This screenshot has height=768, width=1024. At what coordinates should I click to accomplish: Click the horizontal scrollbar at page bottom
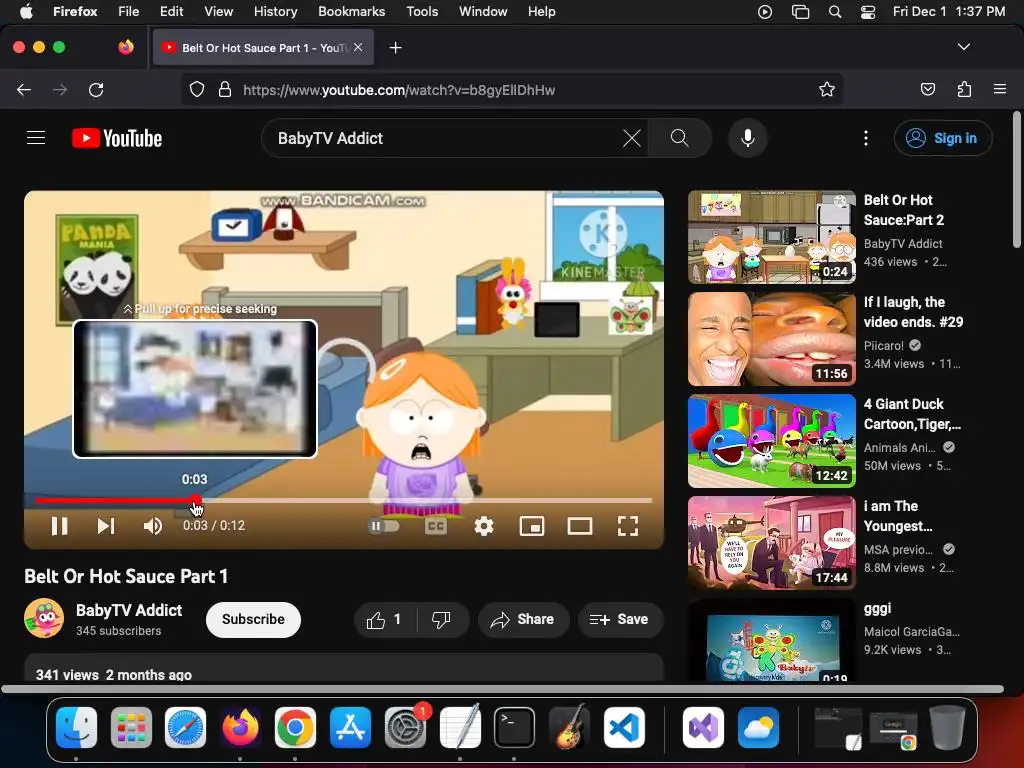click(x=503, y=689)
